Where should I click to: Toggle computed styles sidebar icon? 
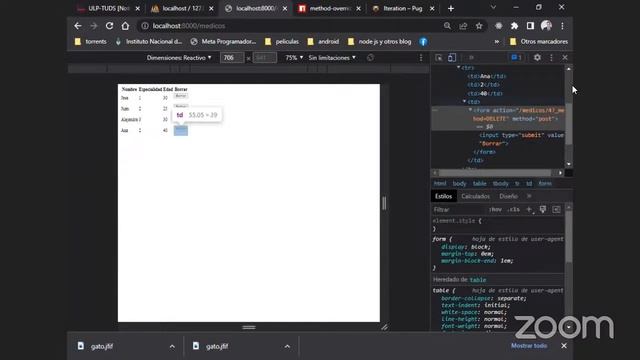[x=556, y=209]
